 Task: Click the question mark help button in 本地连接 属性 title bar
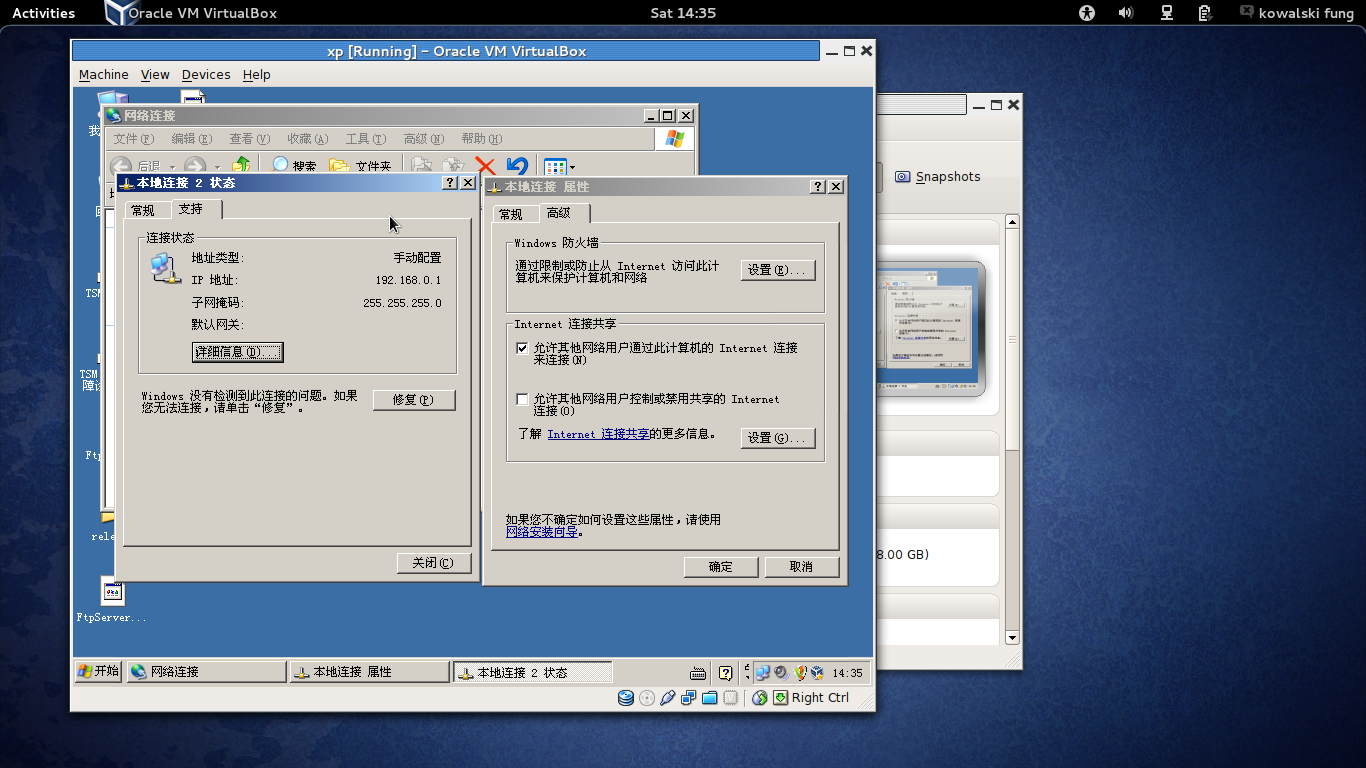tap(818, 187)
